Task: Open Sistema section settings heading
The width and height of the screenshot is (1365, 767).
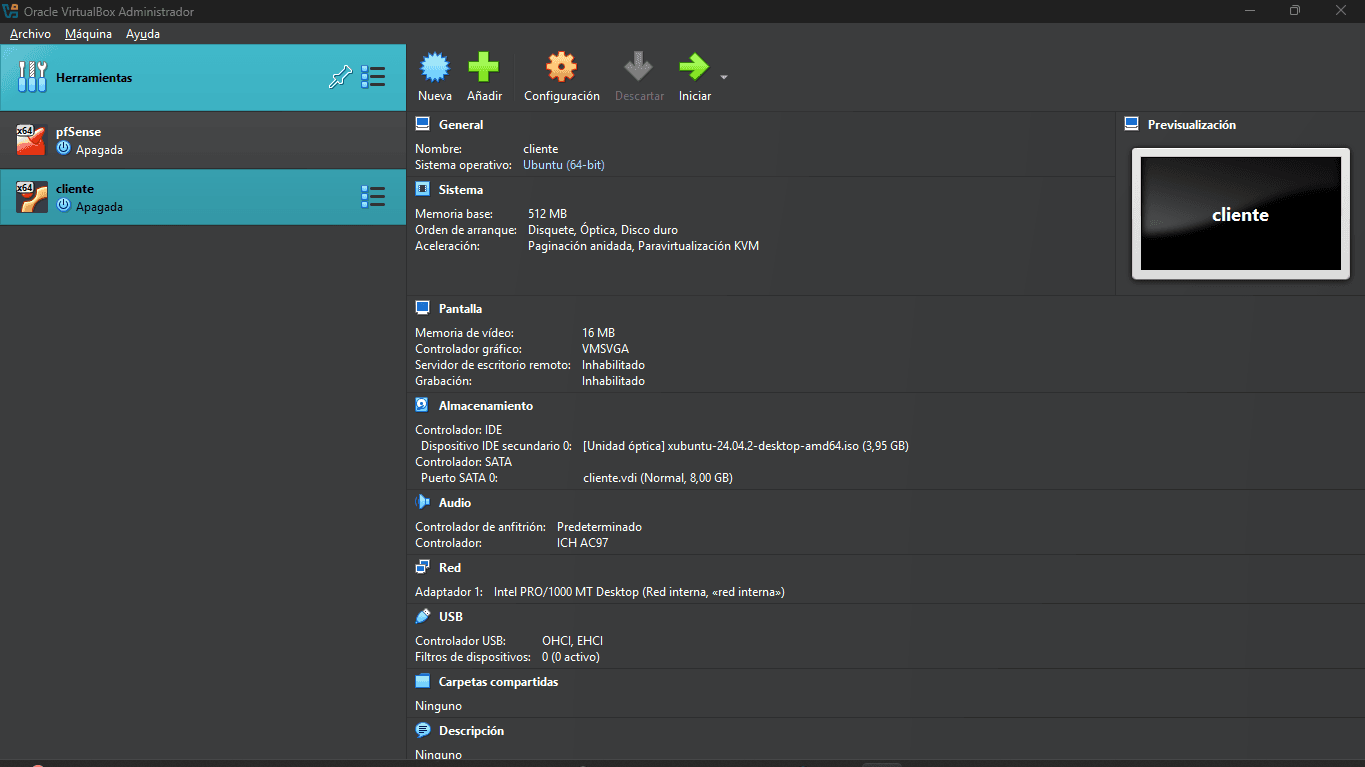Action: [x=461, y=190]
